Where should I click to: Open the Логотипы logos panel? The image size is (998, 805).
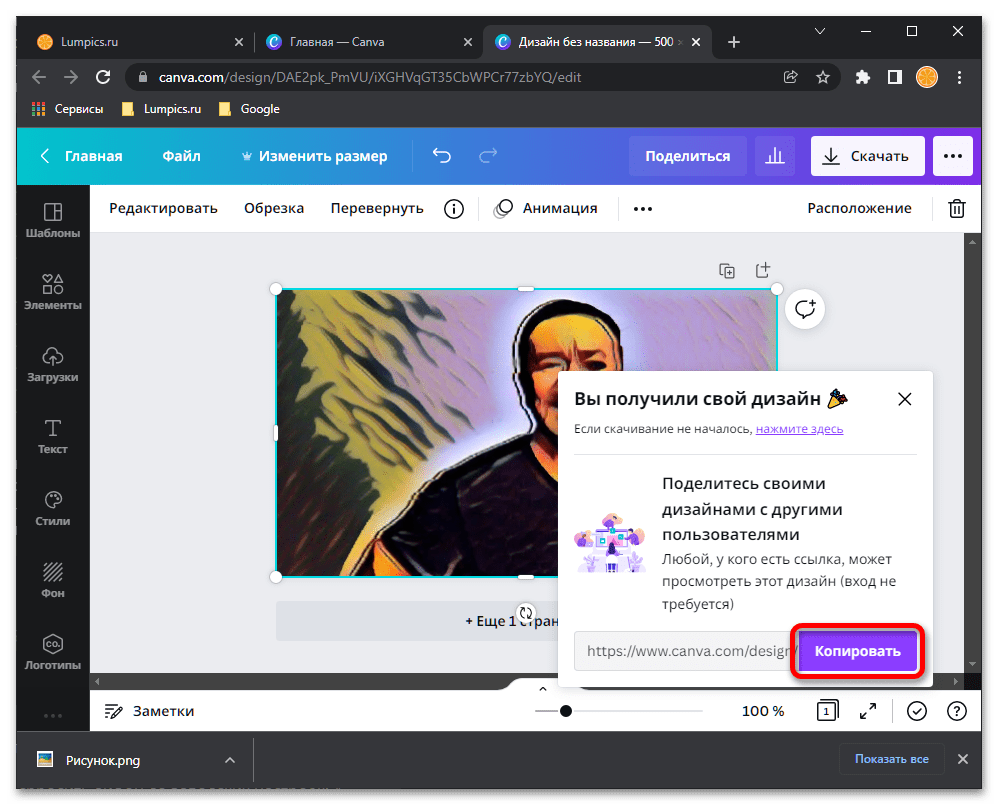point(53,652)
